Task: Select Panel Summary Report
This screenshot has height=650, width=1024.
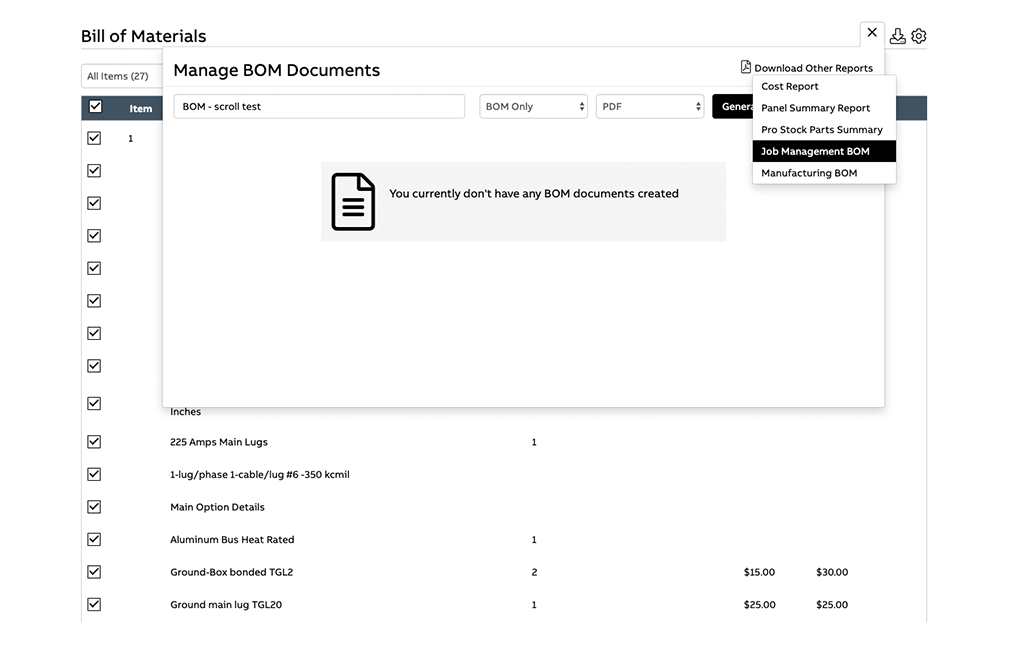Action: pyautogui.click(x=824, y=108)
